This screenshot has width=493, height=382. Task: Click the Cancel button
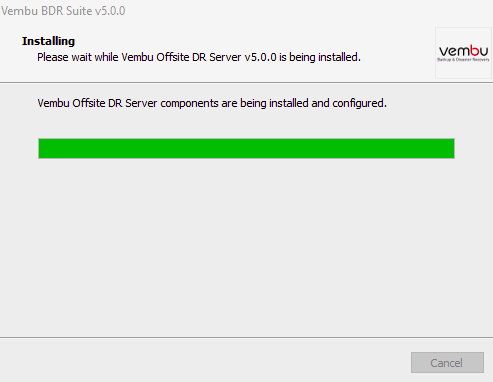447,362
